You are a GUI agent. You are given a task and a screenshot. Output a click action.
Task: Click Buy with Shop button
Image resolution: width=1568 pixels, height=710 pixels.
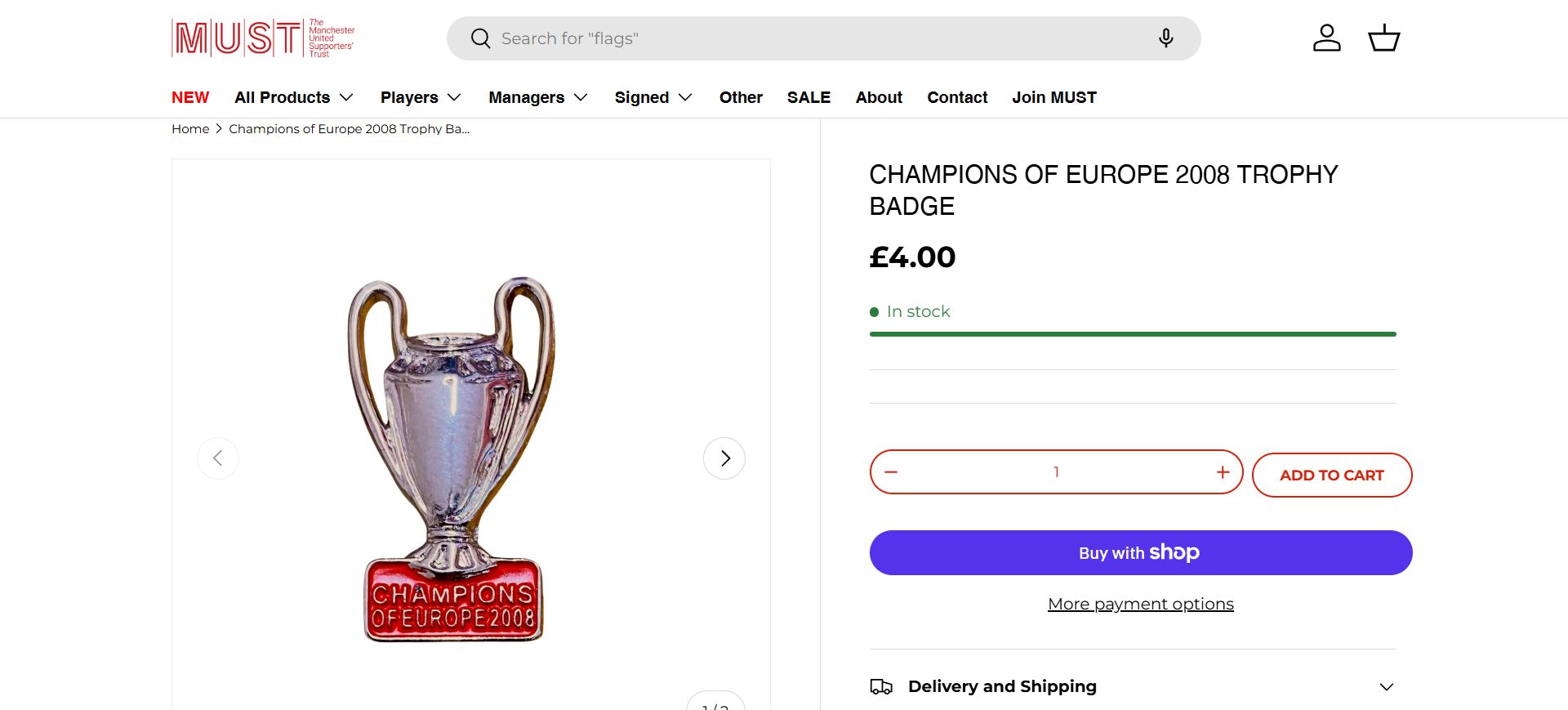(1140, 553)
